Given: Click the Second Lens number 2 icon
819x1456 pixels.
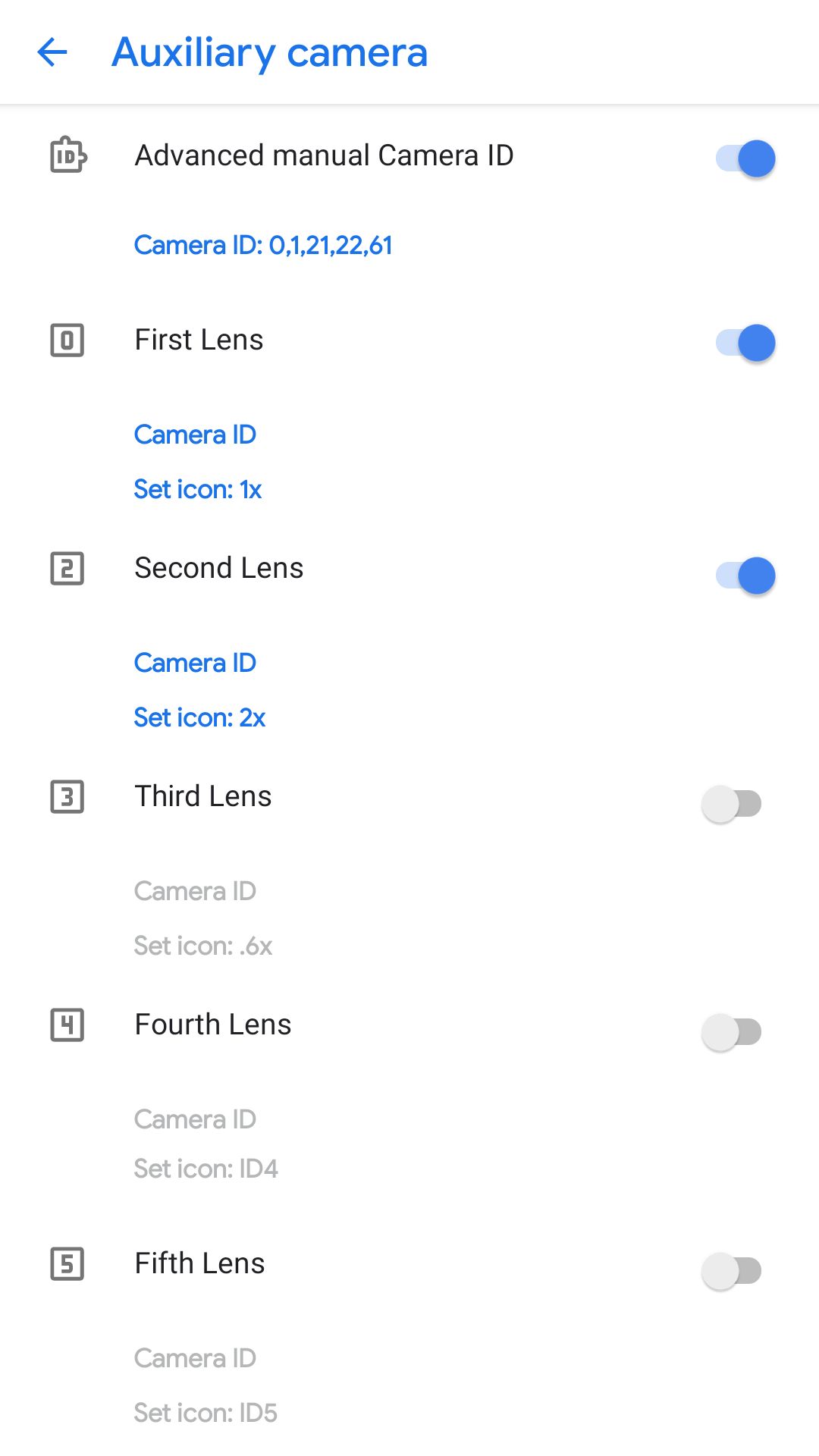Looking at the screenshot, I should click(67, 569).
